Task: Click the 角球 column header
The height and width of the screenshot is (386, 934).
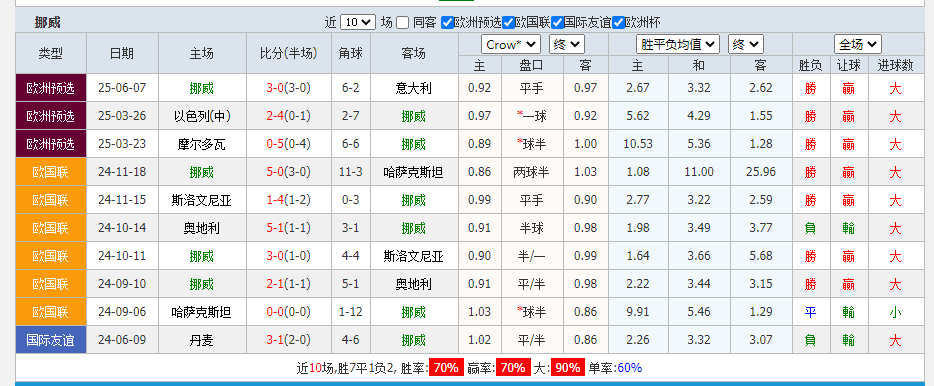Action: click(x=351, y=54)
